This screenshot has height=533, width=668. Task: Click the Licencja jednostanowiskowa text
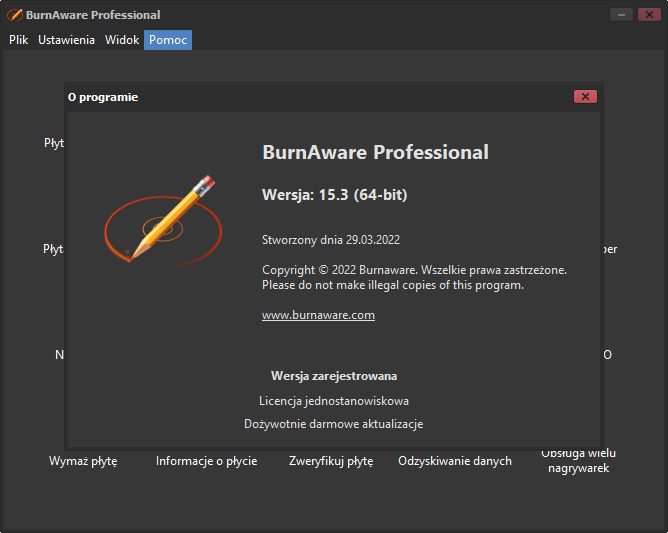point(334,401)
